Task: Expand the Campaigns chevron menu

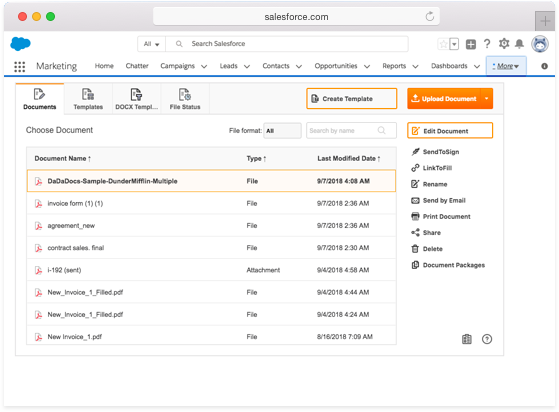Action: click(204, 66)
